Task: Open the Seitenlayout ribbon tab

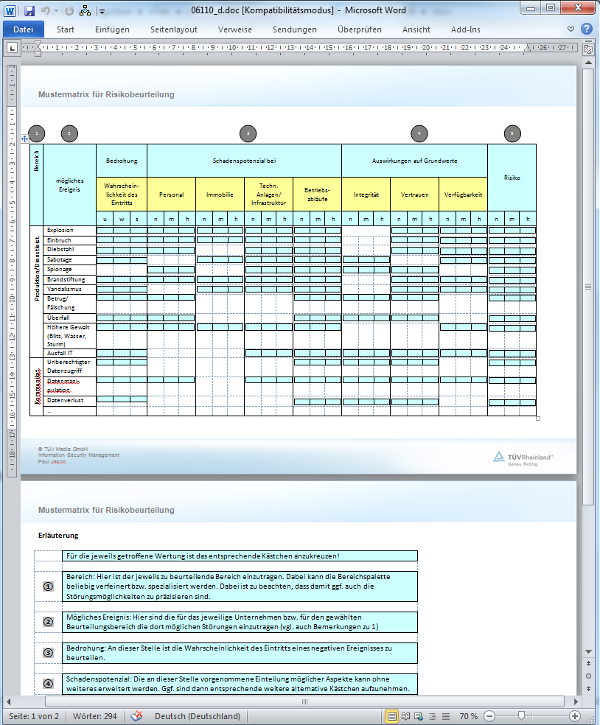Action: point(173,29)
